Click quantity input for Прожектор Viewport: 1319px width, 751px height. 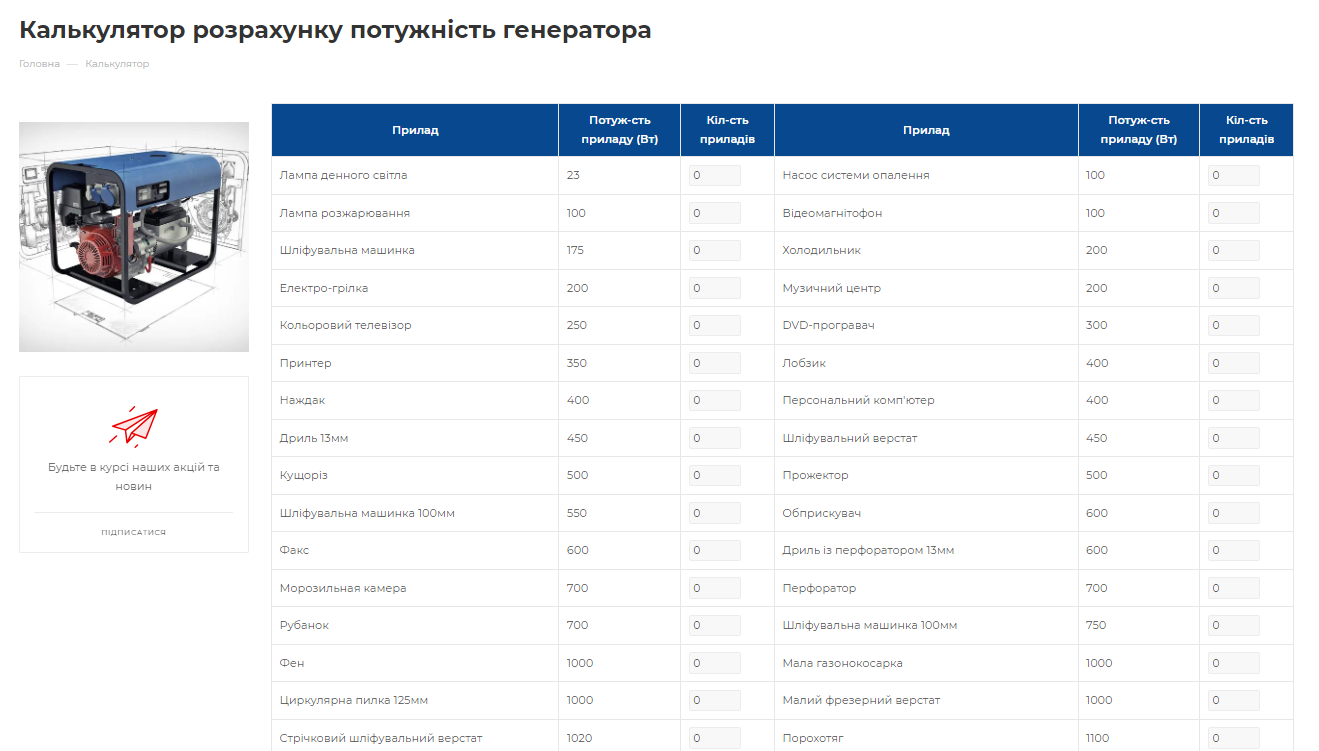pyautogui.click(x=1233, y=475)
